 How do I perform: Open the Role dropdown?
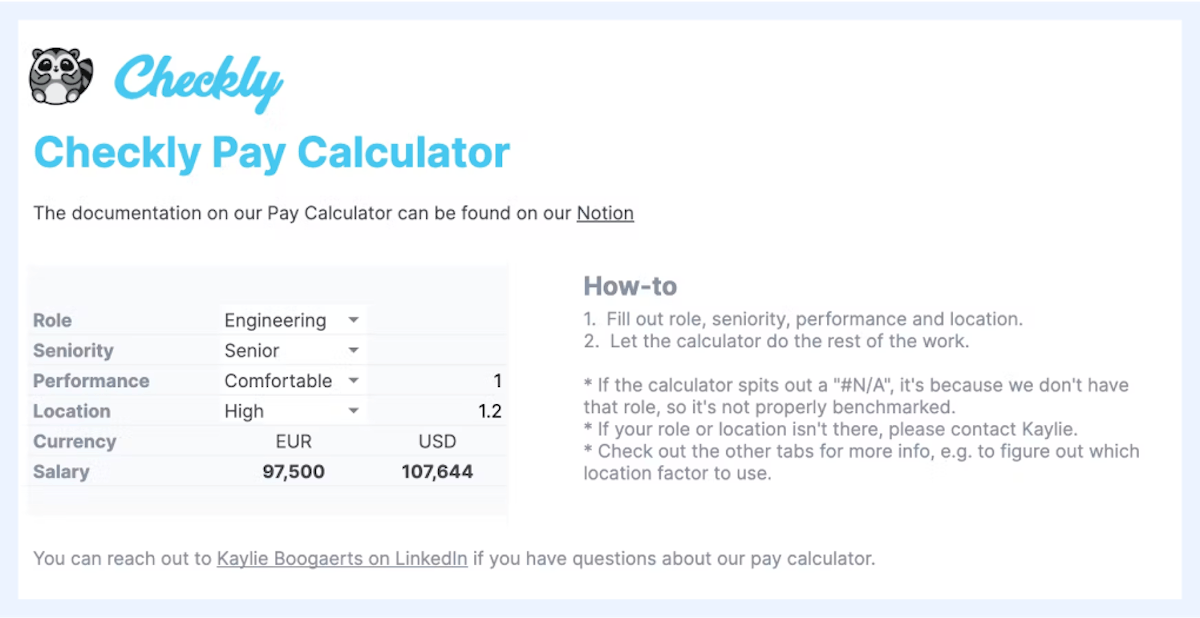point(355,319)
